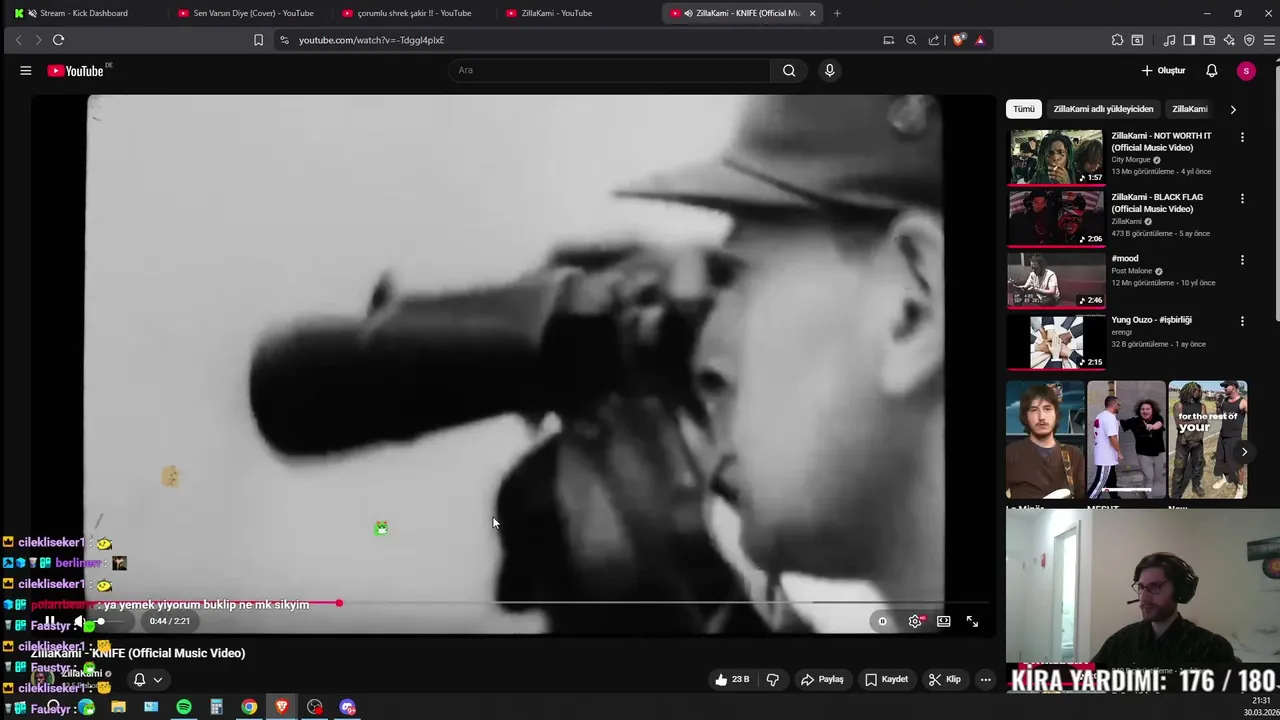1280x720 pixels.
Task: Open options for Yung Ouzo video
Action: coord(1242,321)
